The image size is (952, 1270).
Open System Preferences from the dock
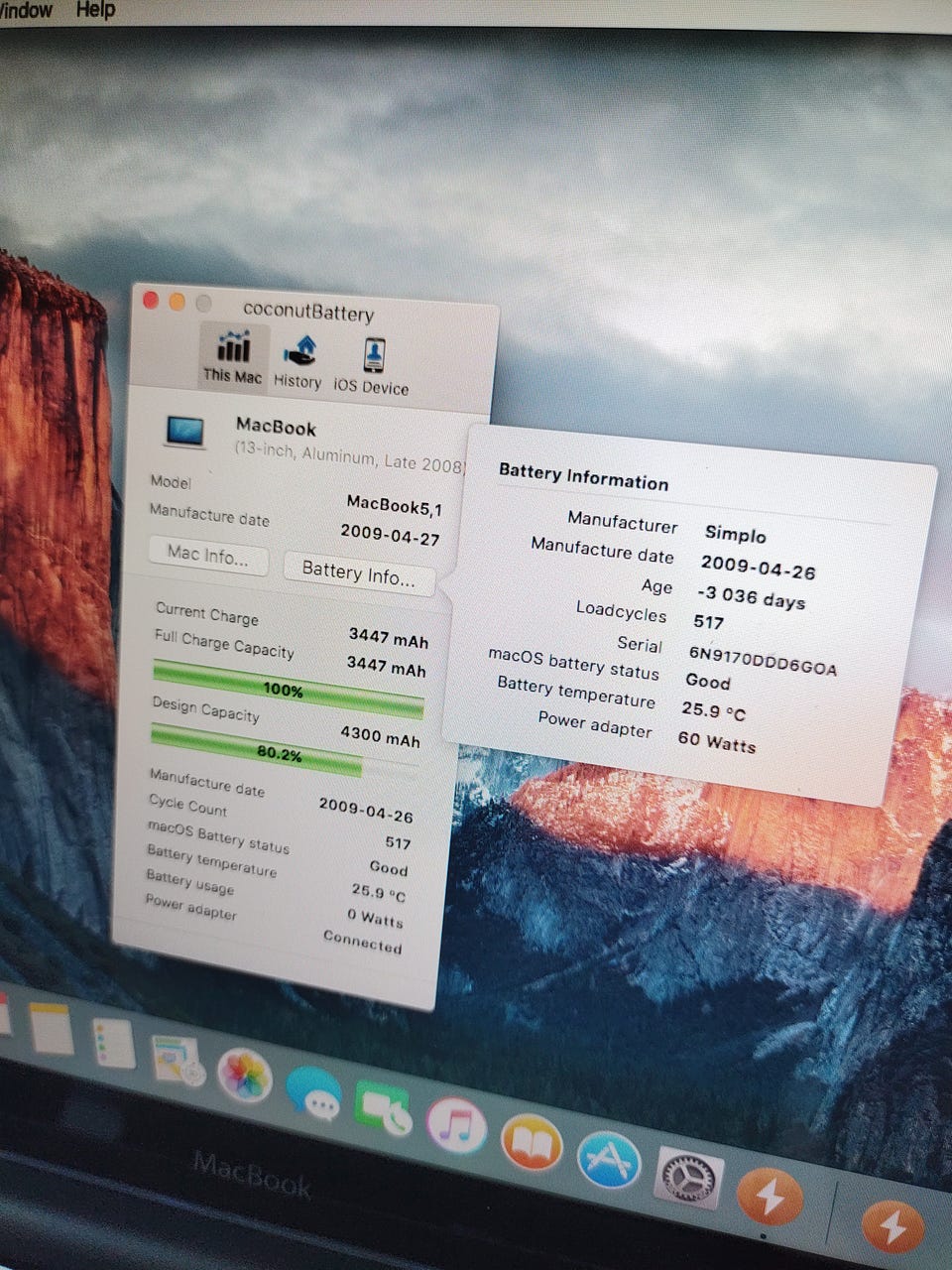(688, 1179)
